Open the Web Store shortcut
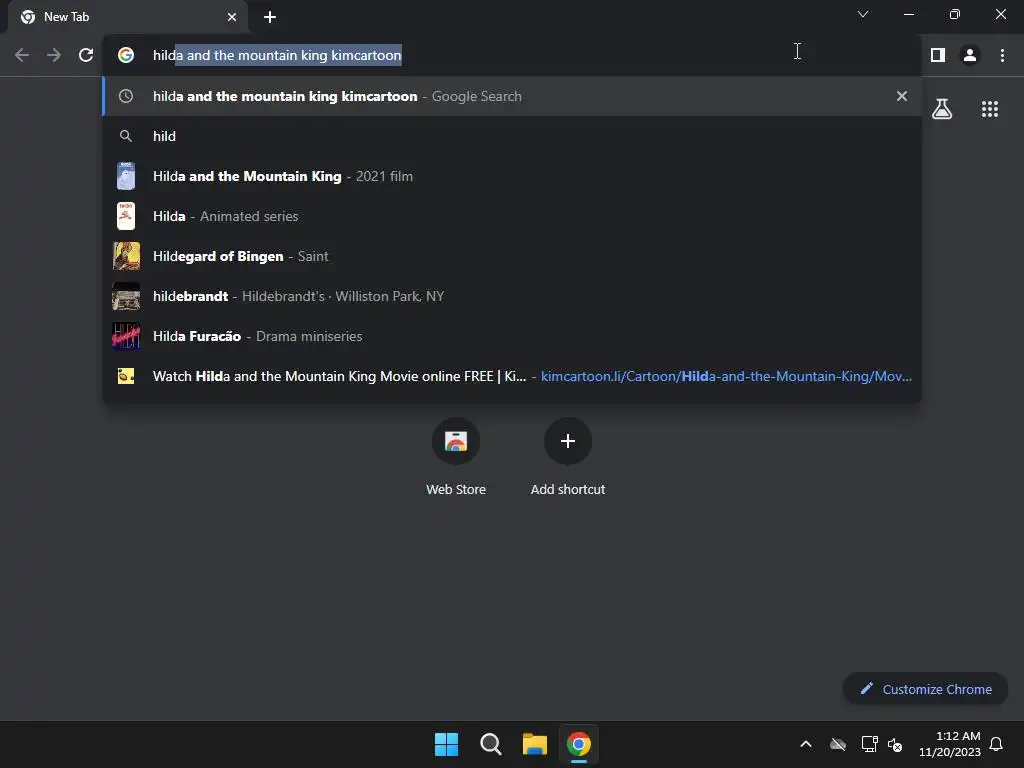1024x768 pixels. click(x=456, y=455)
